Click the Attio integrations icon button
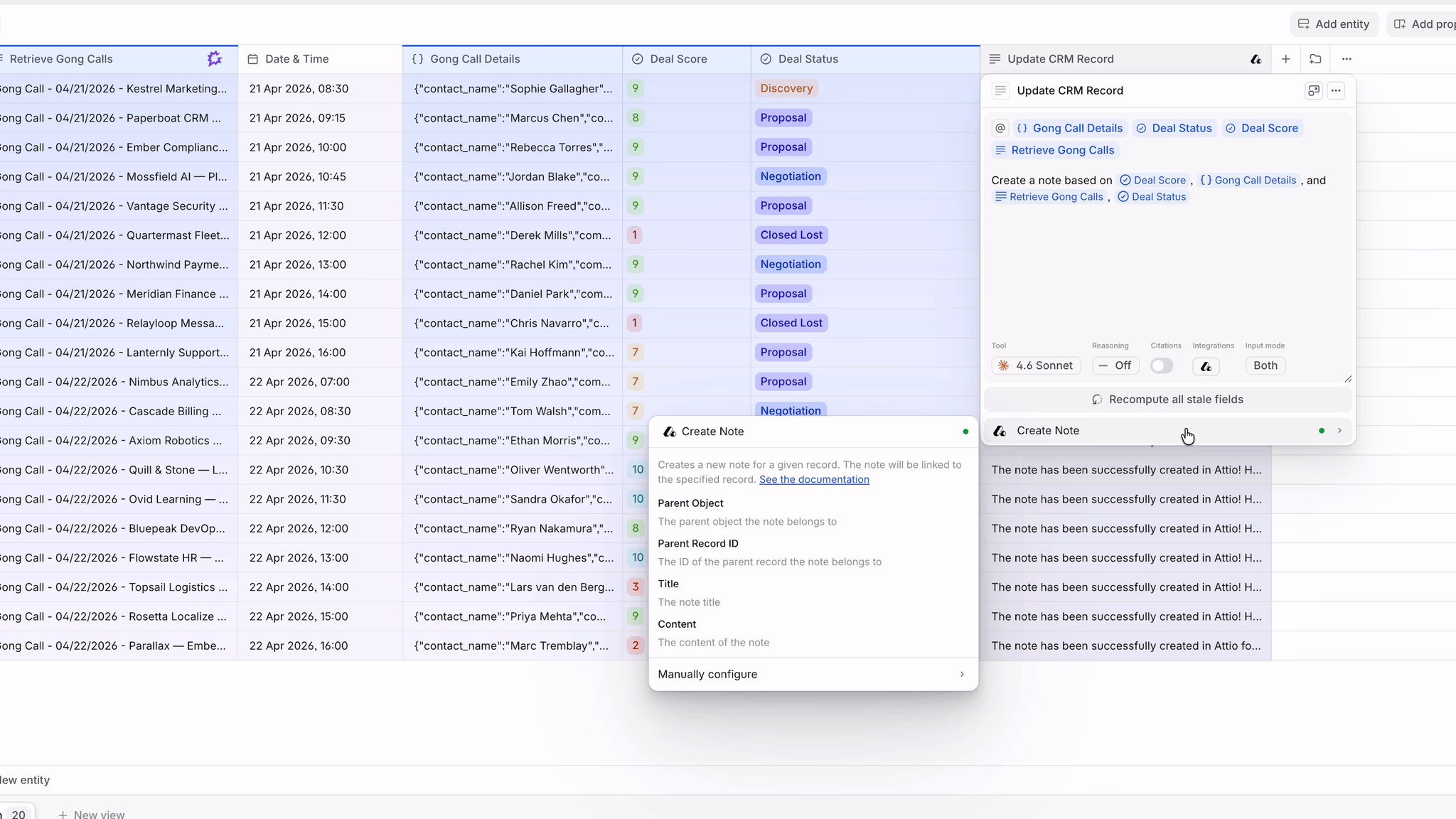 pyautogui.click(x=1206, y=366)
